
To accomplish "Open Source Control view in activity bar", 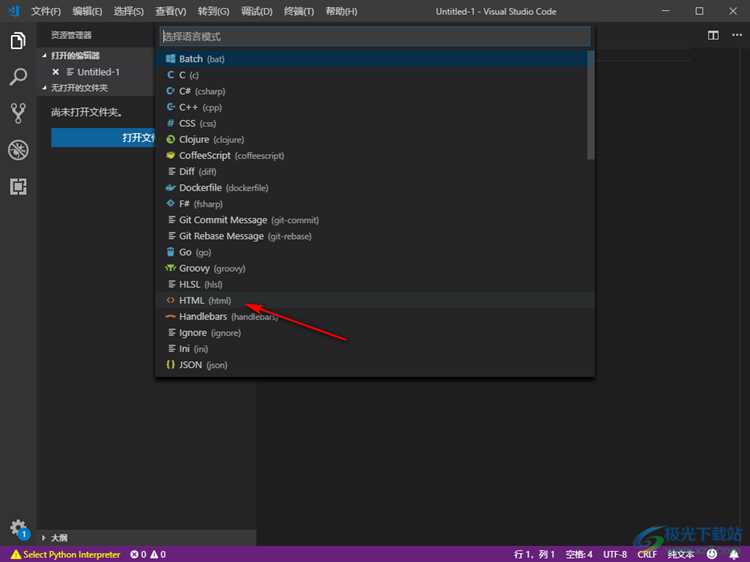I will tap(18, 113).
